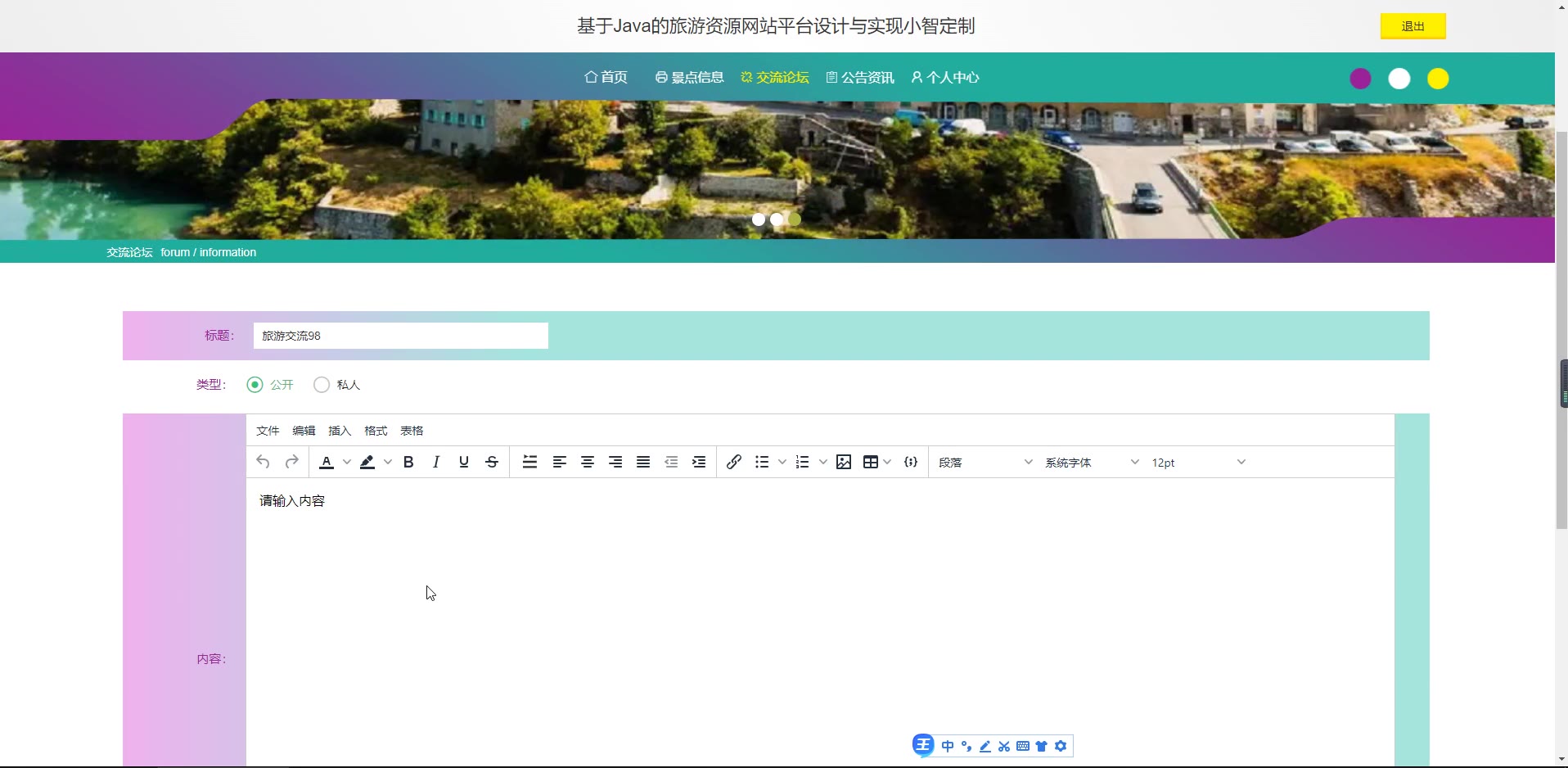Open the IME settings gear

(1061, 746)
